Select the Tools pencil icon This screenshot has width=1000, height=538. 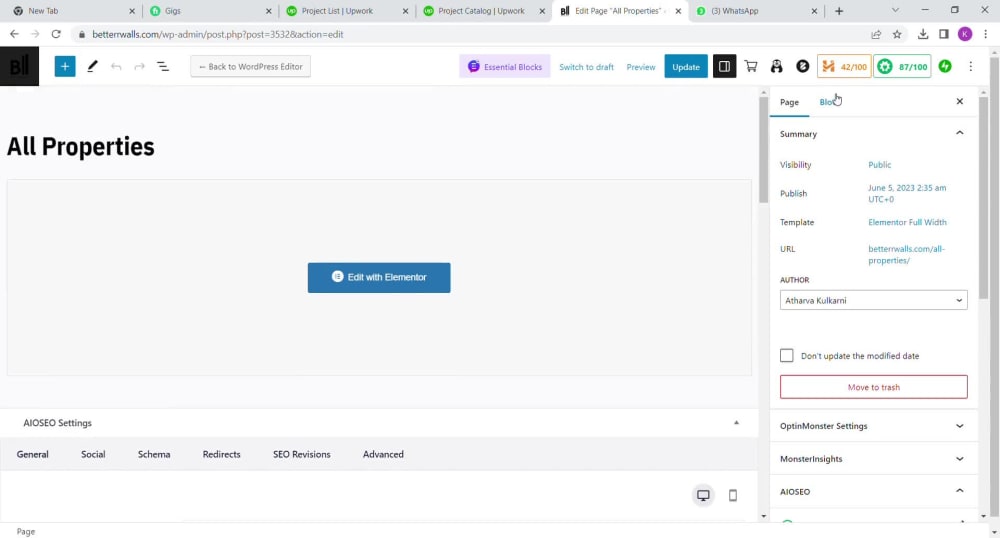click(92, 66)
